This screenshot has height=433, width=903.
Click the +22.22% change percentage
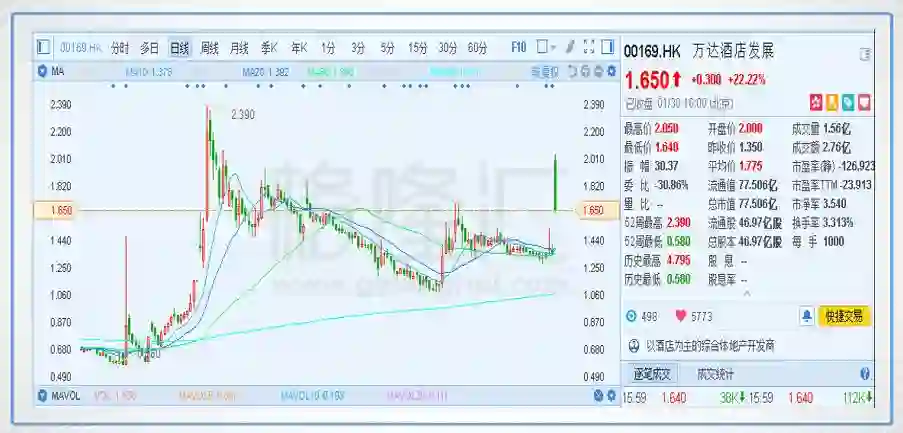(747, 80)
